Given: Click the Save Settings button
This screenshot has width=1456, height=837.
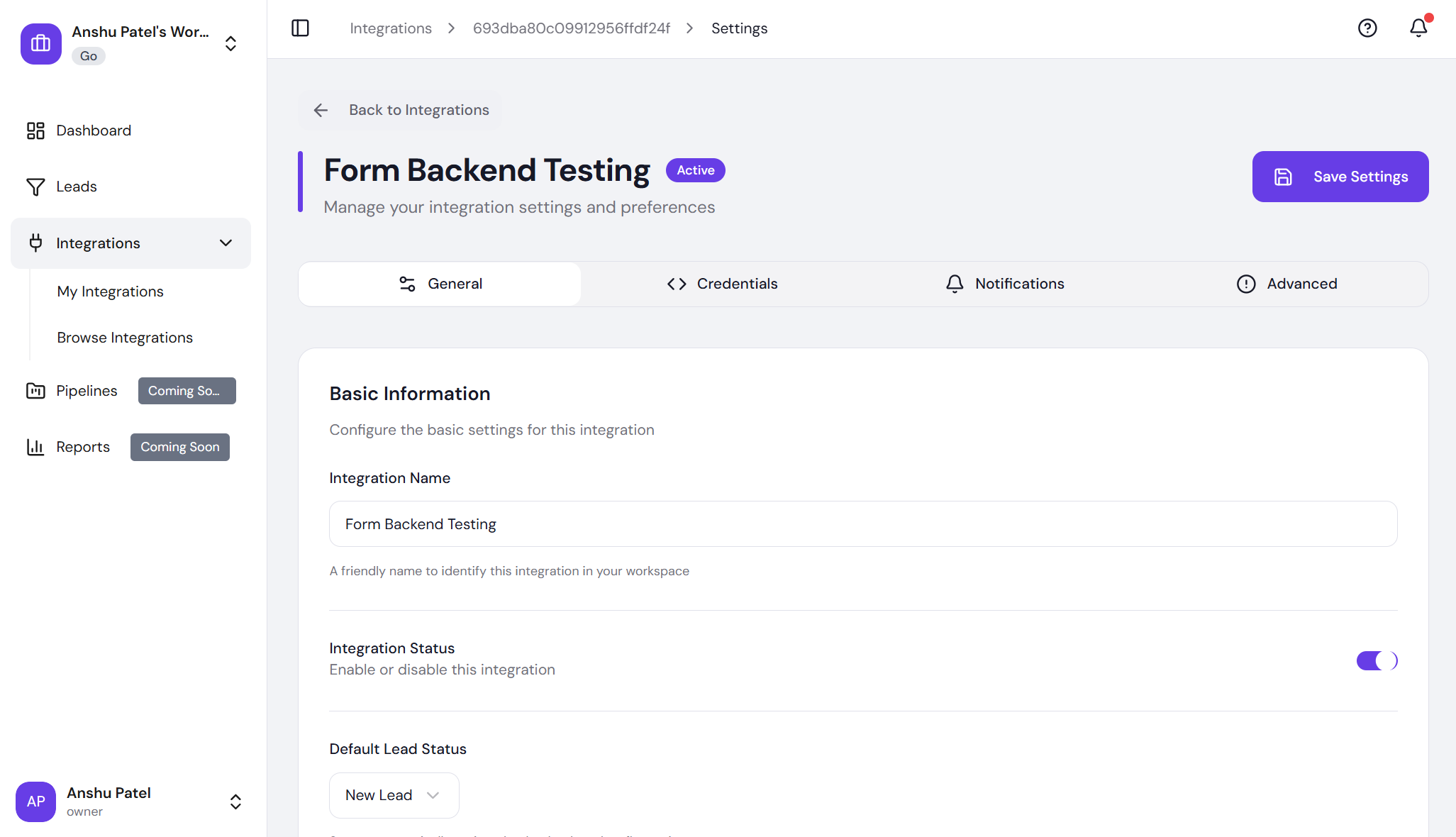Looking at the screenshot, I should point(1340,177).
